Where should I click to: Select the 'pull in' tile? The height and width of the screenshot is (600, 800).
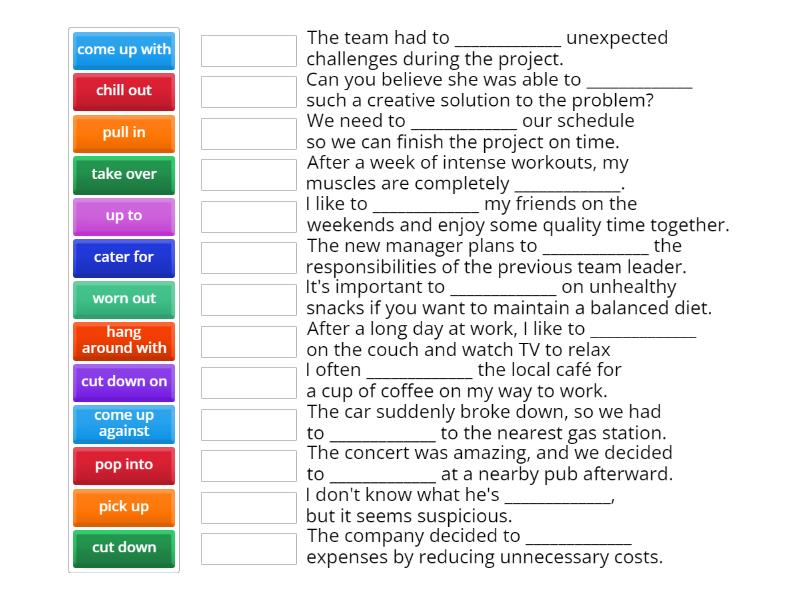pyautogui.click(x=123, y=133)
